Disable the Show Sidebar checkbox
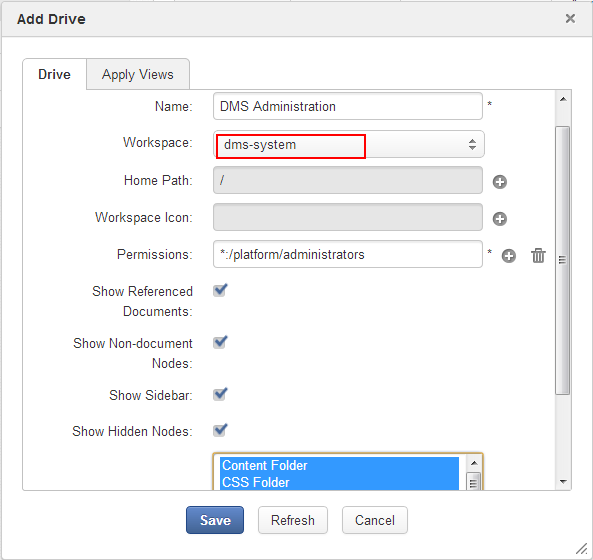The width and height of the screenshot is (593, 560). coord(220,394)
